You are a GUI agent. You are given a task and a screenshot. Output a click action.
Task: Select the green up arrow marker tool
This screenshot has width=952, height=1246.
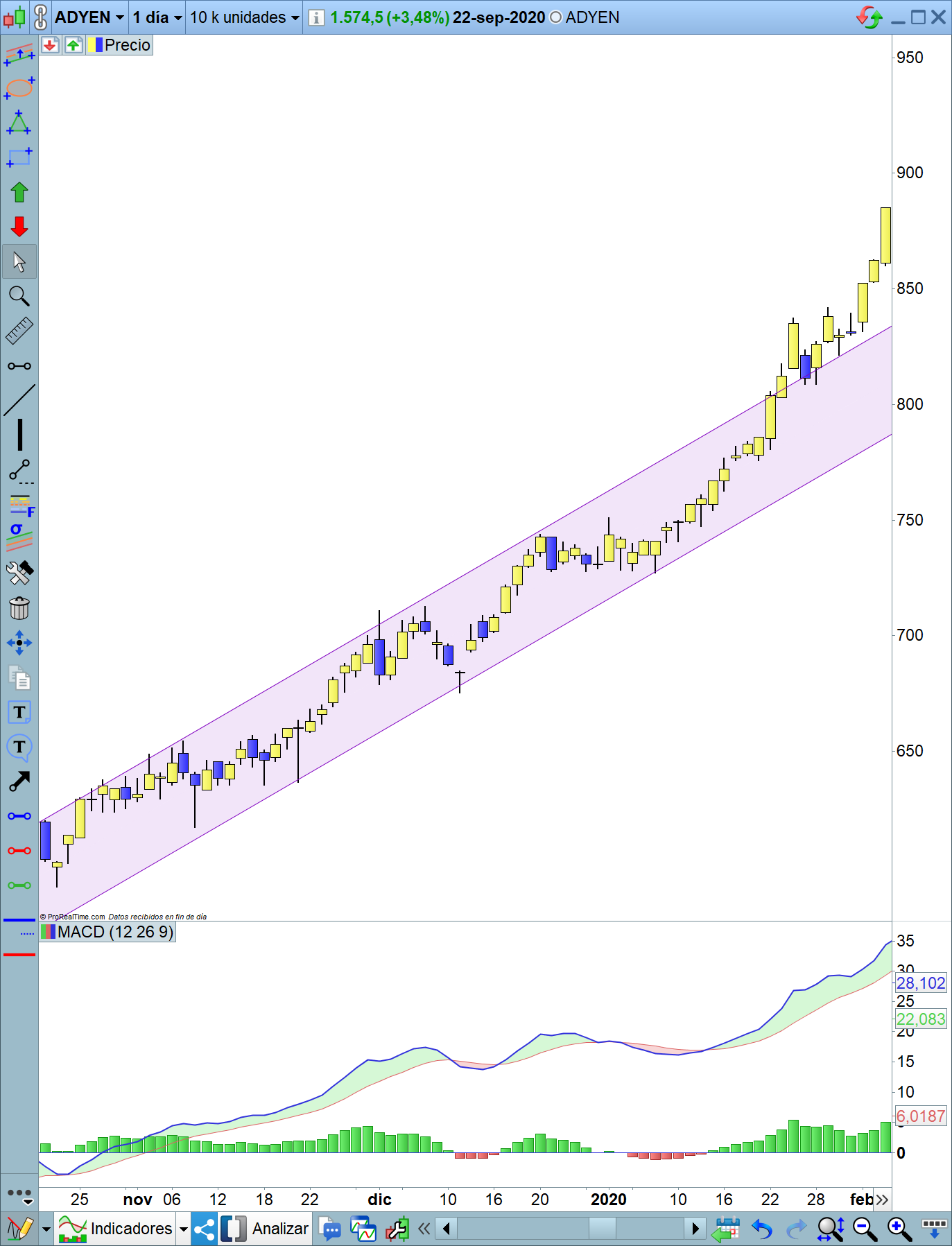click(19, 192)
